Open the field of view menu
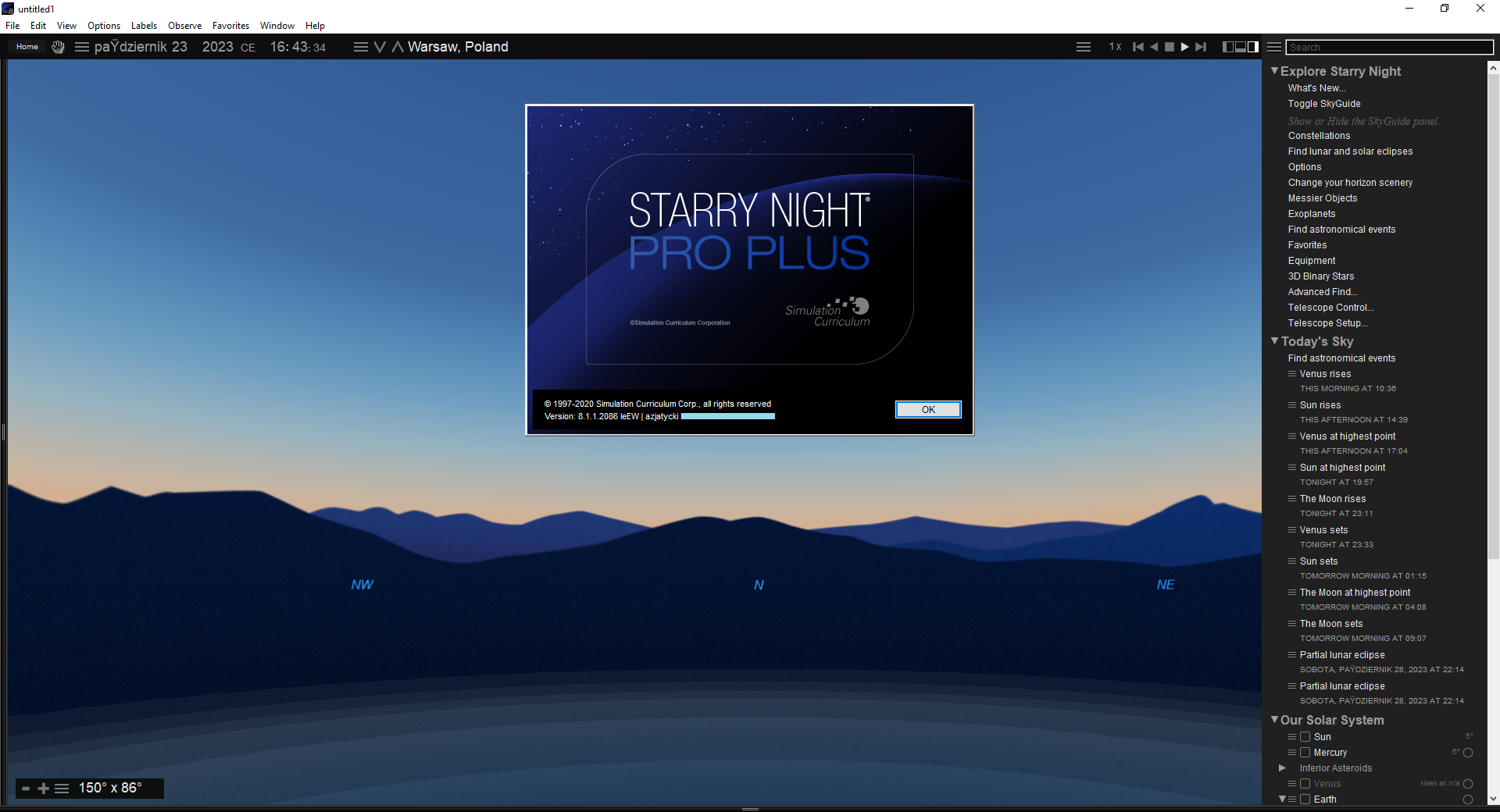The height and width of the screenshot is (812, 1500). [x=62, y=789]
